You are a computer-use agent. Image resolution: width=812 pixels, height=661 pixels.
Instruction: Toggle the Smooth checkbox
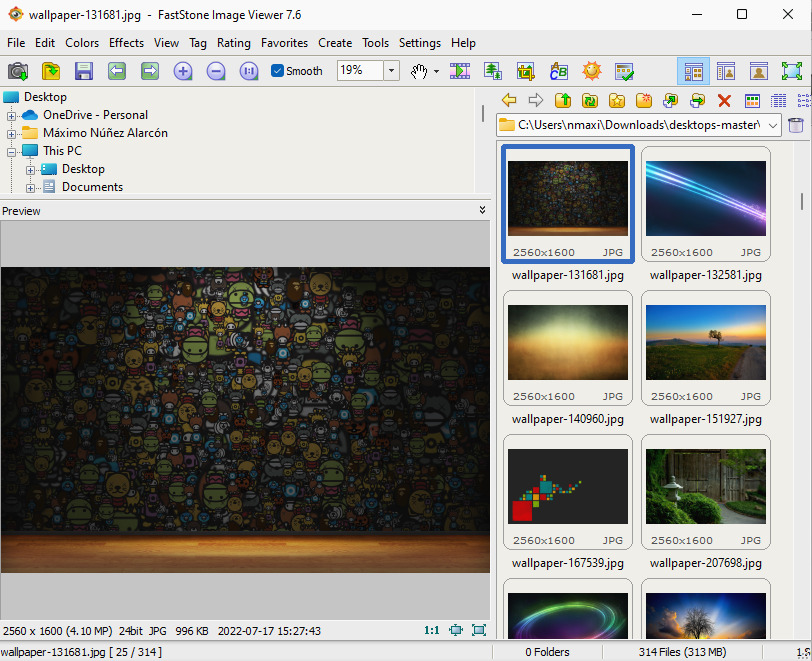coord(279,71)
